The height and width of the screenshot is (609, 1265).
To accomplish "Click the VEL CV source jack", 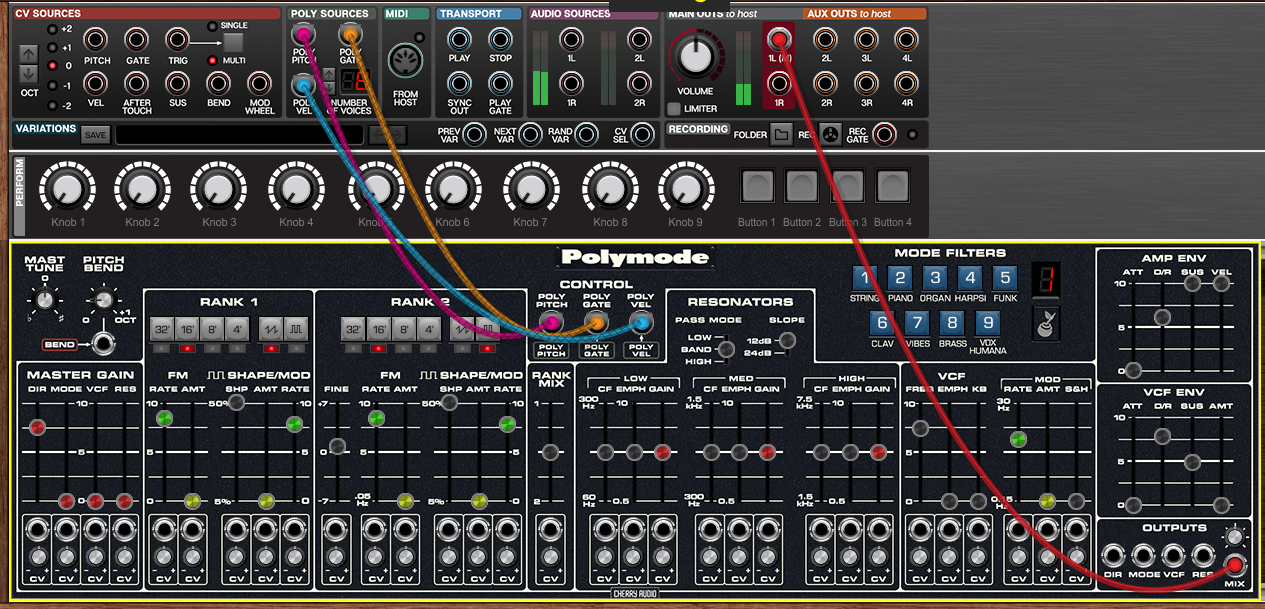I will [97, 84].
